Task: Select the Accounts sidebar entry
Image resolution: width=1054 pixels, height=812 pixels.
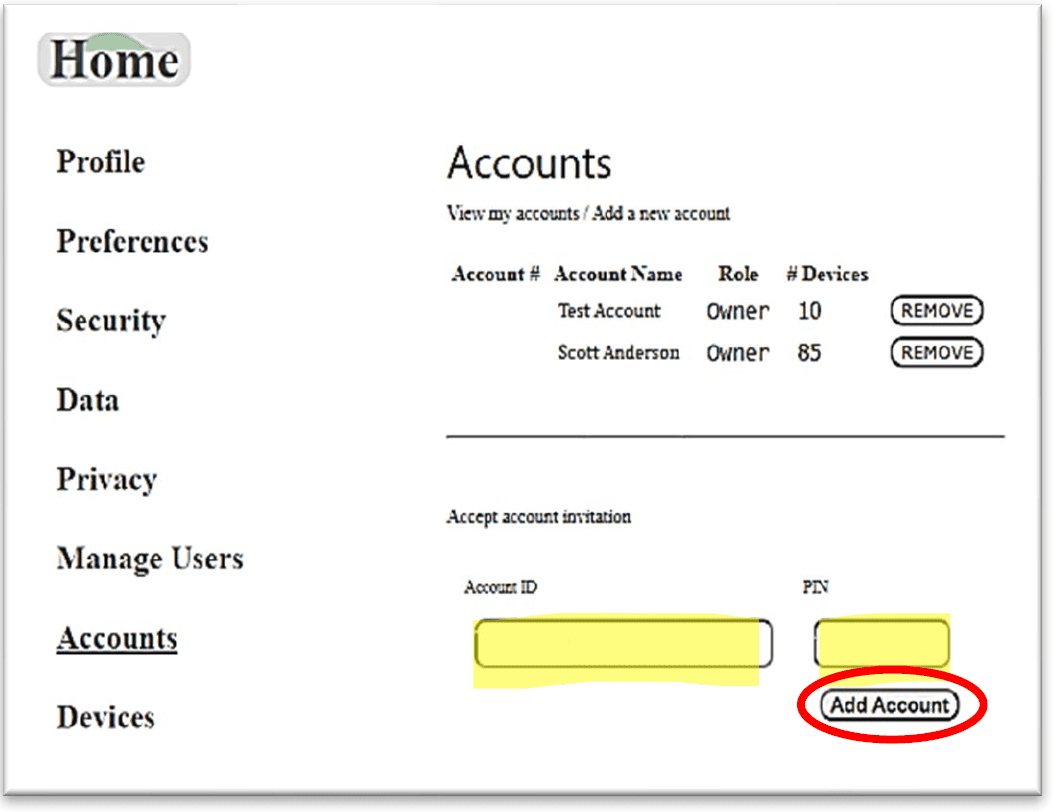Action: (x=116, y=637)
